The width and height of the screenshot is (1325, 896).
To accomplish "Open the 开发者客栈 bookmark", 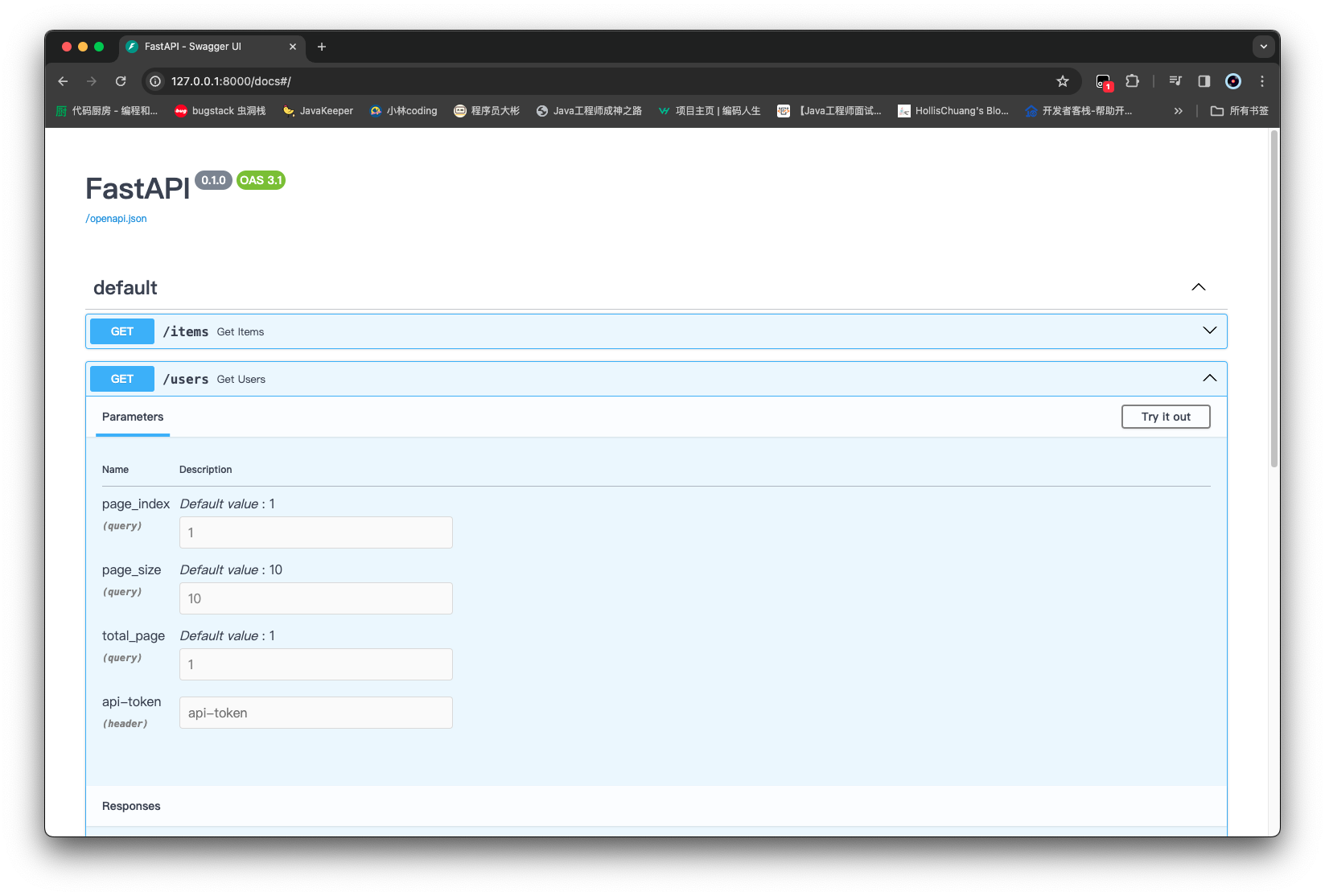I will click(1079, 111).
